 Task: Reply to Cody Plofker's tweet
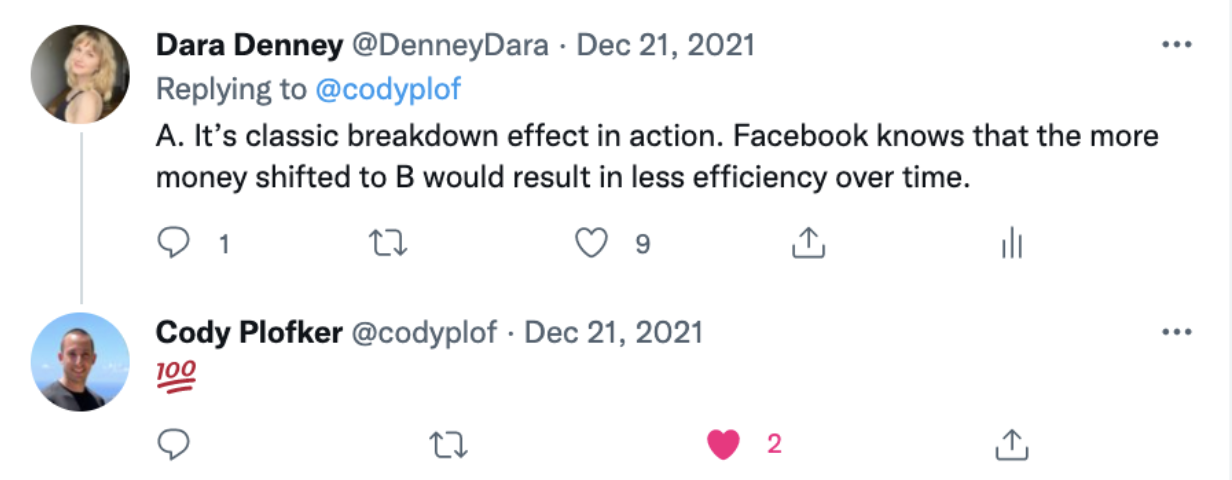point(175,444)
